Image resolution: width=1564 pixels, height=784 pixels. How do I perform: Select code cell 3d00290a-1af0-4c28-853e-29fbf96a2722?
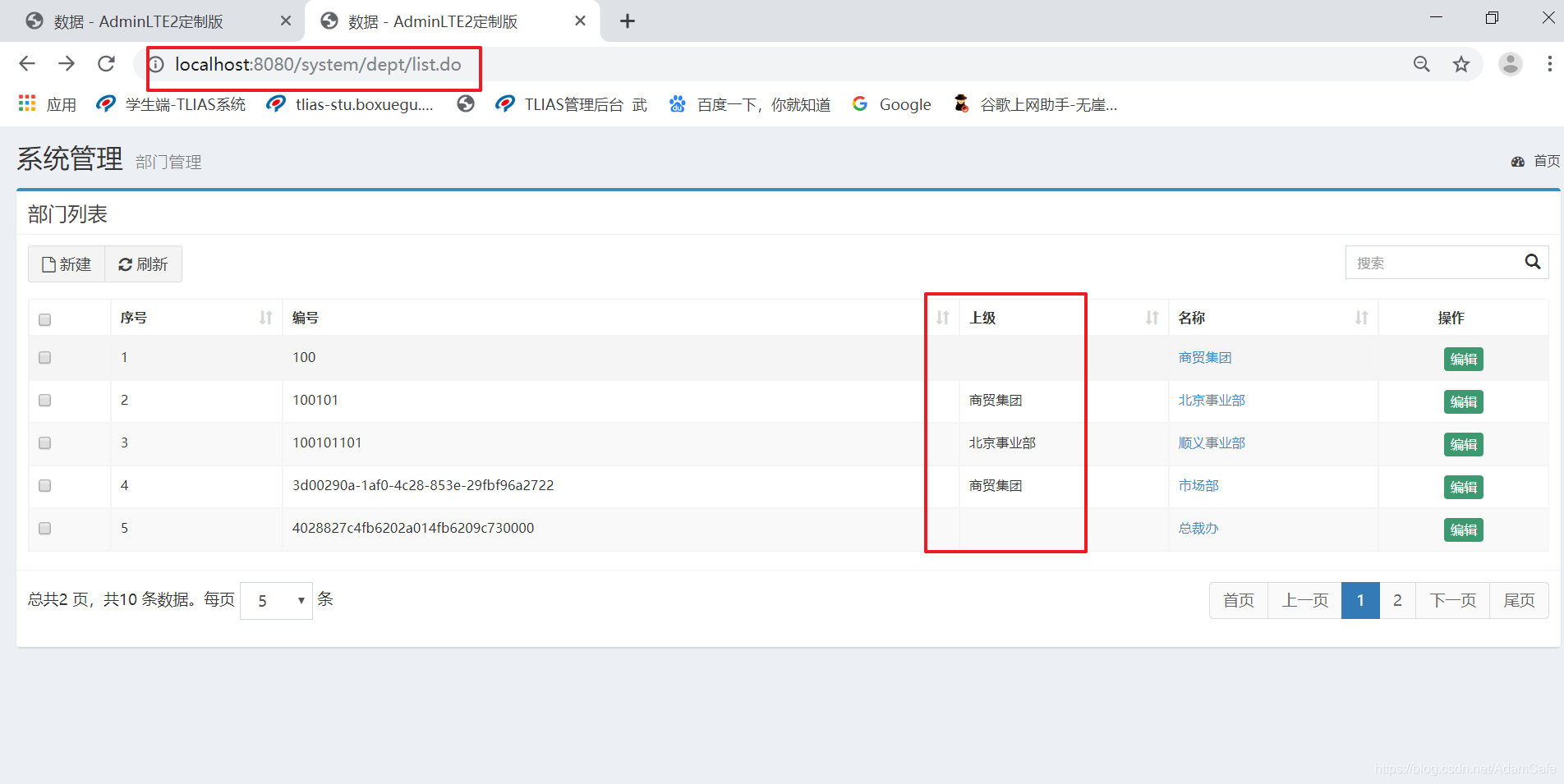[423, 485]
